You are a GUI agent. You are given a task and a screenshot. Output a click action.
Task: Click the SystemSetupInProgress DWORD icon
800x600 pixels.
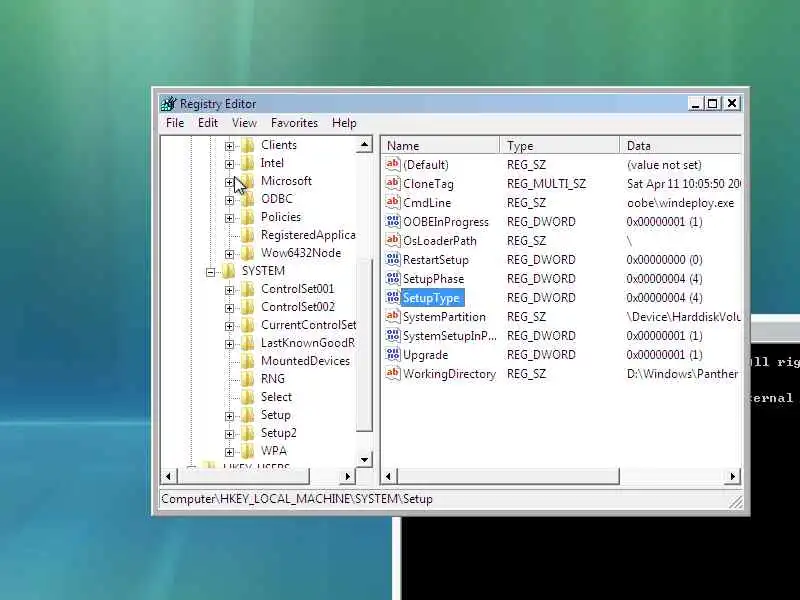(392, 335)
